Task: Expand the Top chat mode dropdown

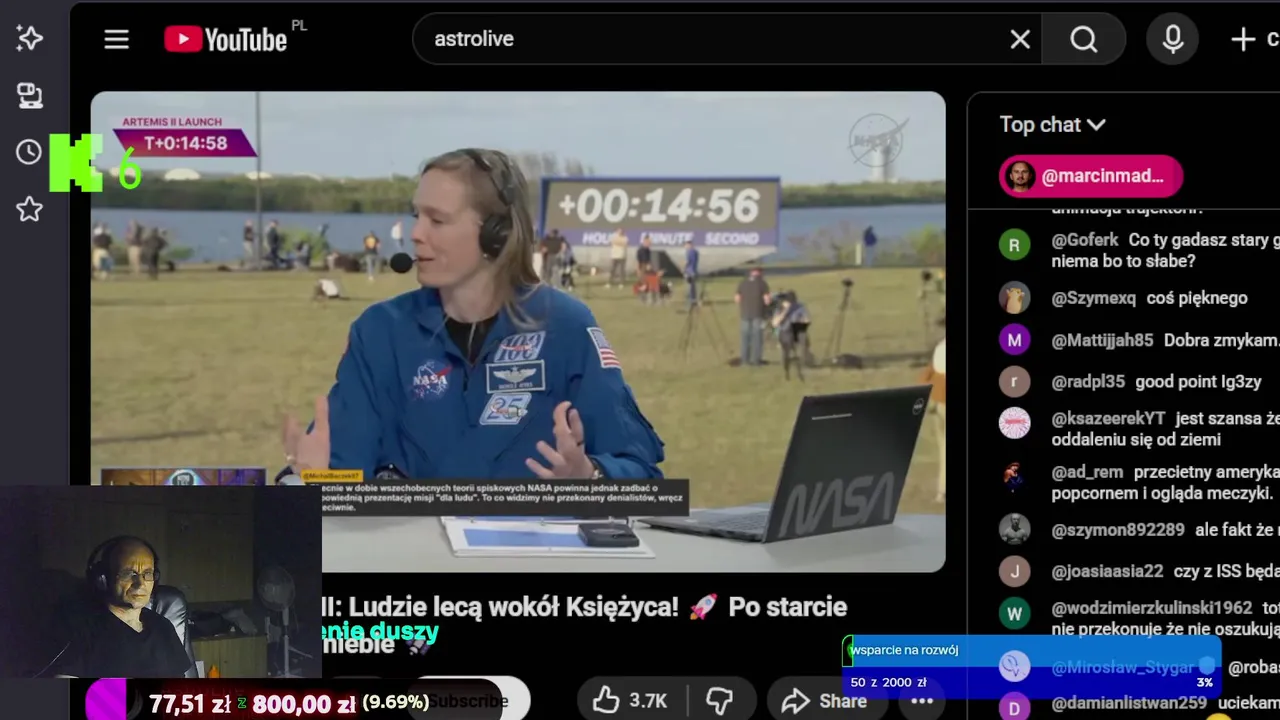Action: 1052,125
